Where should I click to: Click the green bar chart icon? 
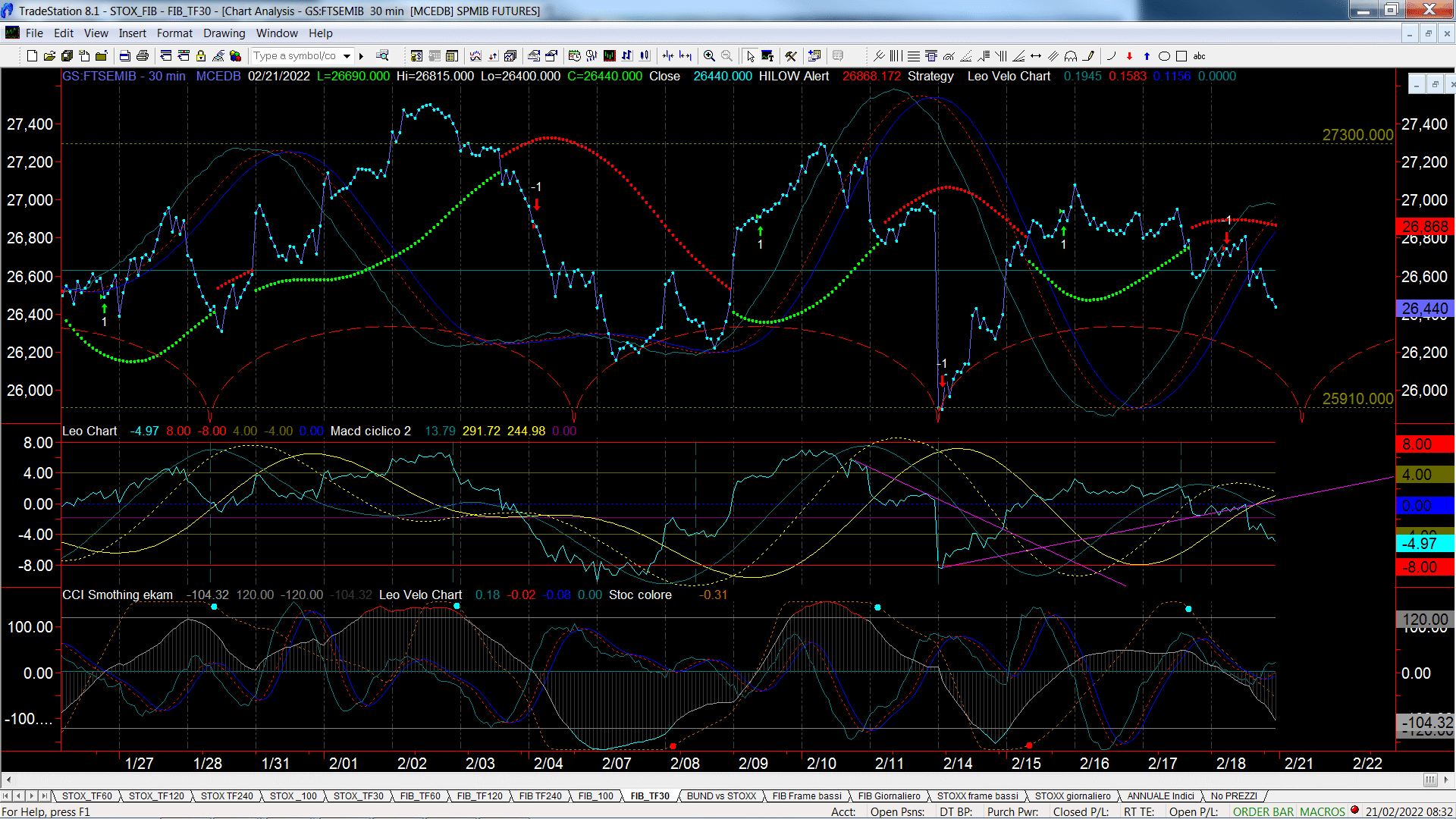coord(609,56)
